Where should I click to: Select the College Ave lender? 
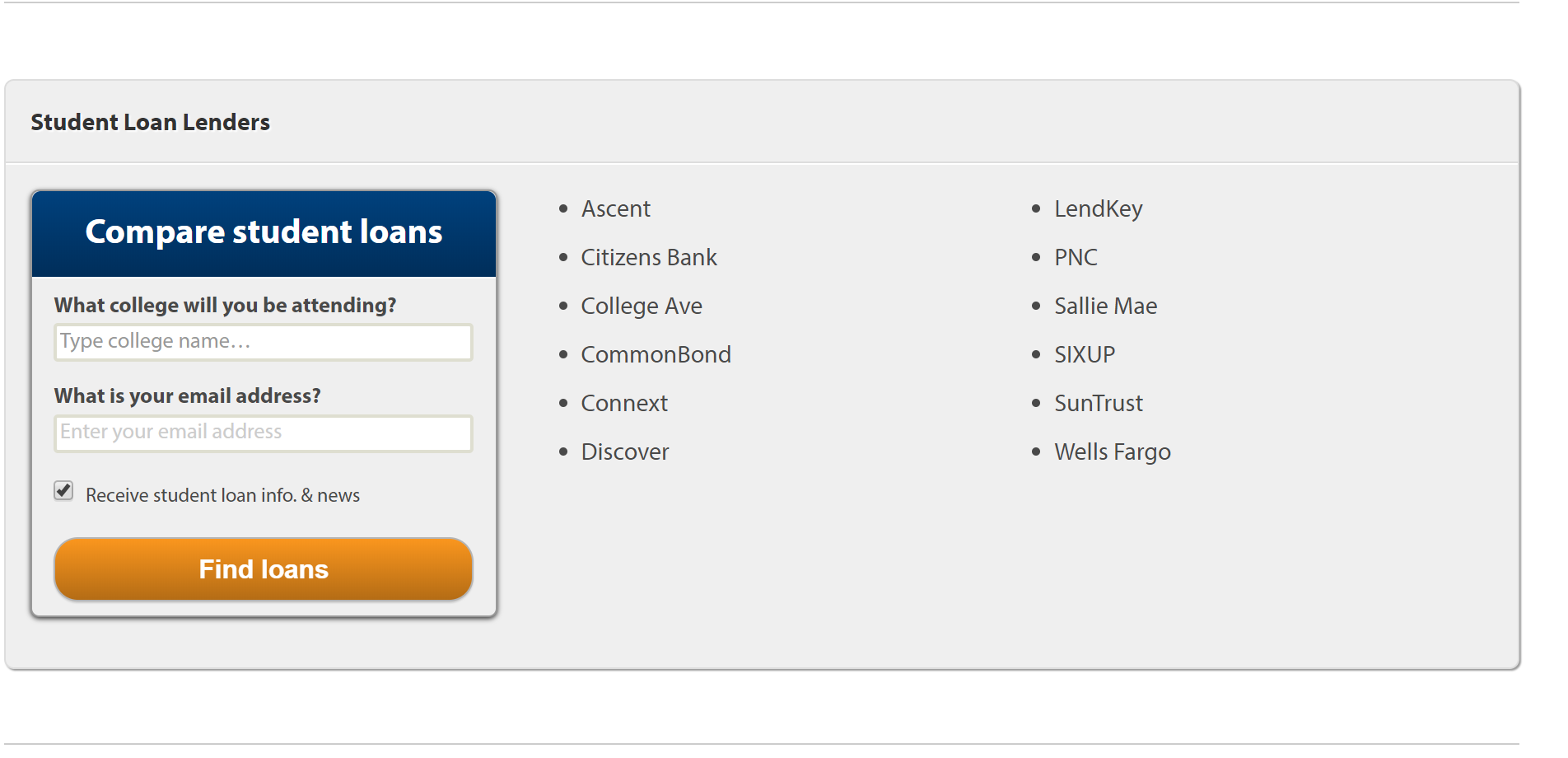(642, 306)
